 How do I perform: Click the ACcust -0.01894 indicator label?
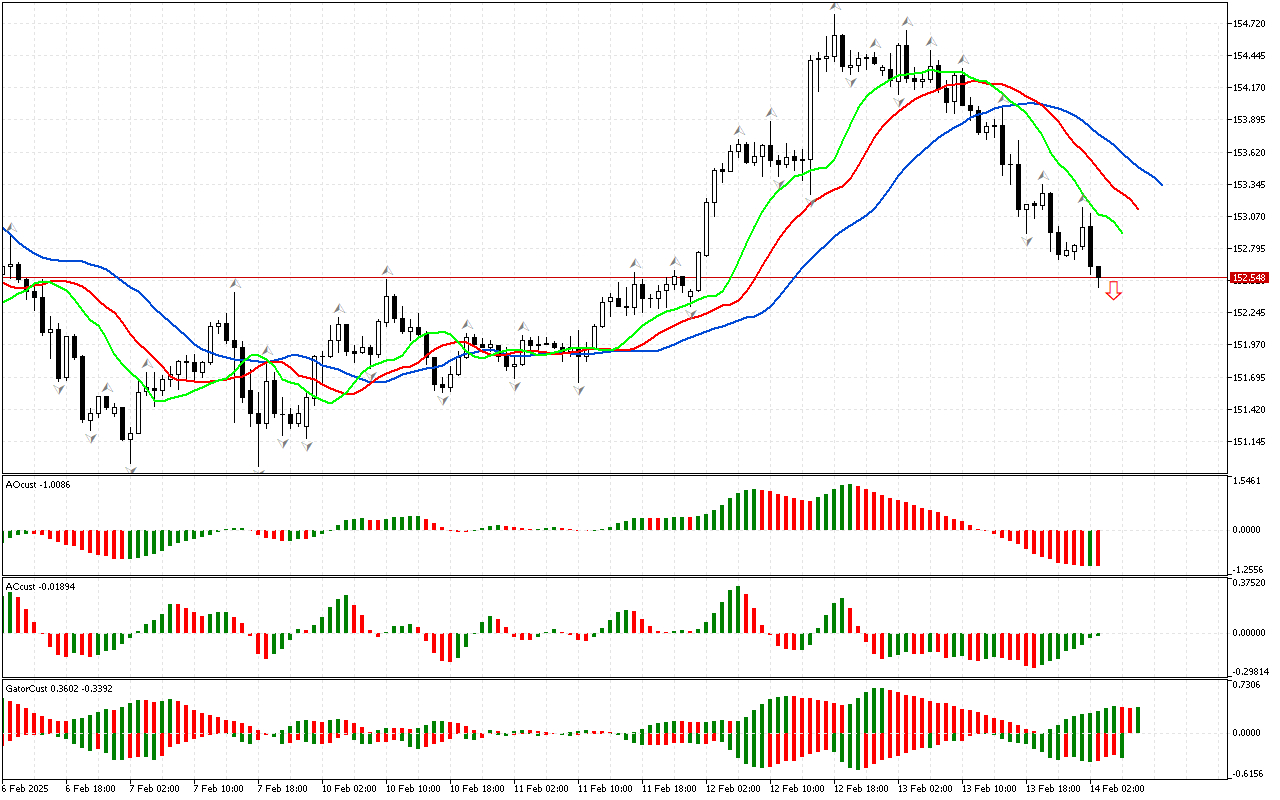click(x=41, y=586)
